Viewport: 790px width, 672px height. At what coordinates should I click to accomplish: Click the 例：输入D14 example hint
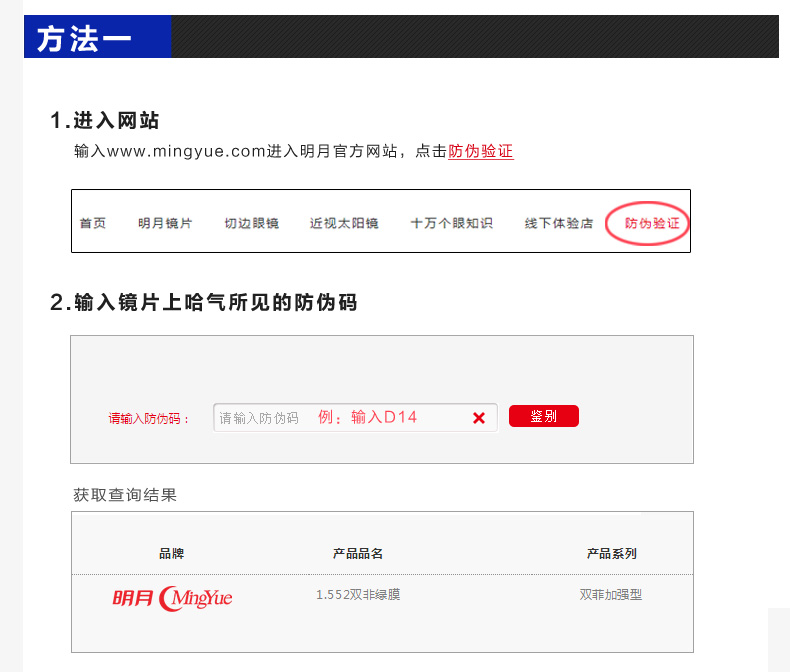click(368, 417)
